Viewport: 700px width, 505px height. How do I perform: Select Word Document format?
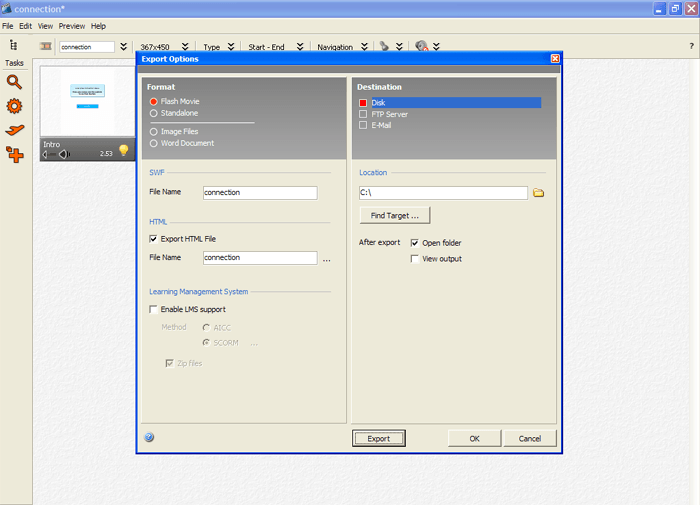(x=154, y=143)
